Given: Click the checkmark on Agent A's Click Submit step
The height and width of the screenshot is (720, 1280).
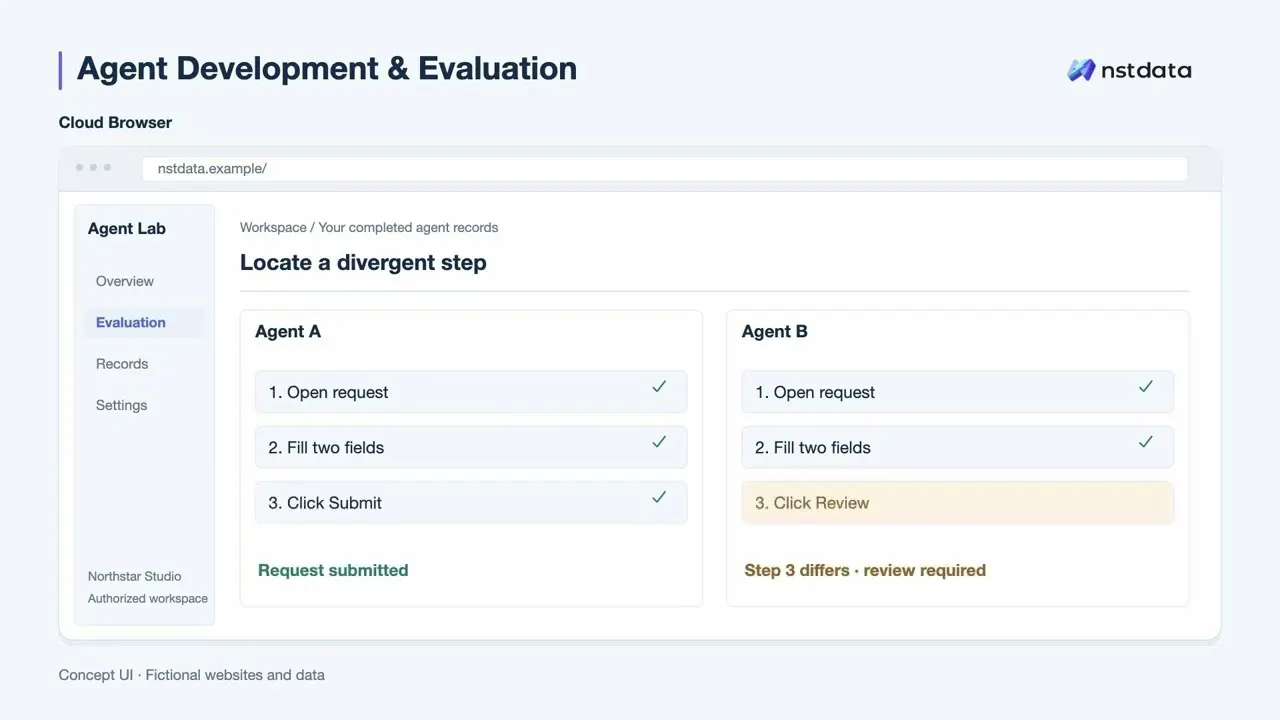Looking at the screenshot, I should 659,496.
